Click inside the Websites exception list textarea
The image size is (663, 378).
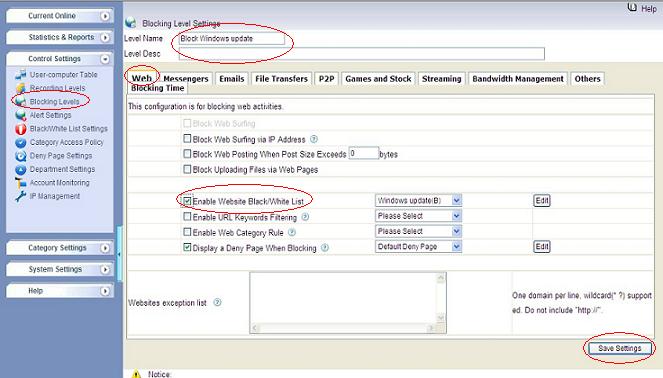[x=343, y=299]
